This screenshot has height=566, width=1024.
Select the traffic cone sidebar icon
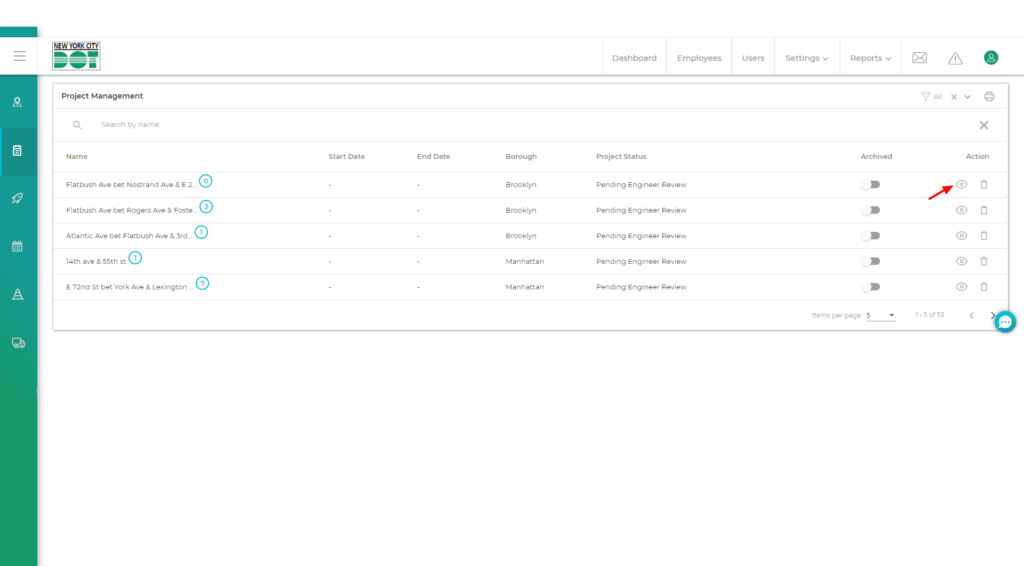[18, 294]
